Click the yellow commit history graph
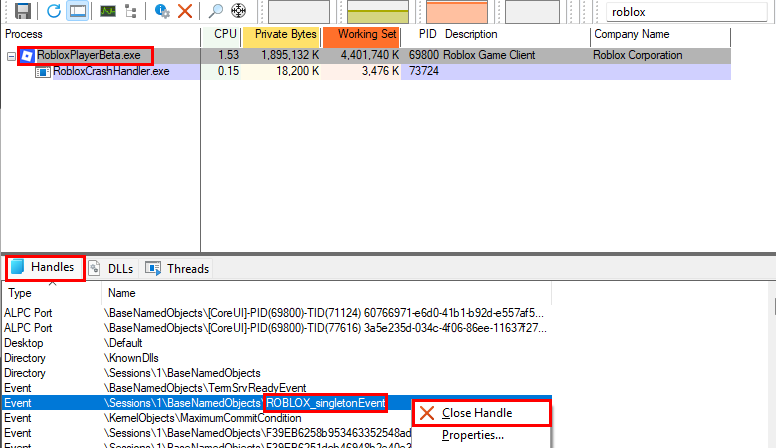776x448 pixels. tap(378, 12)
